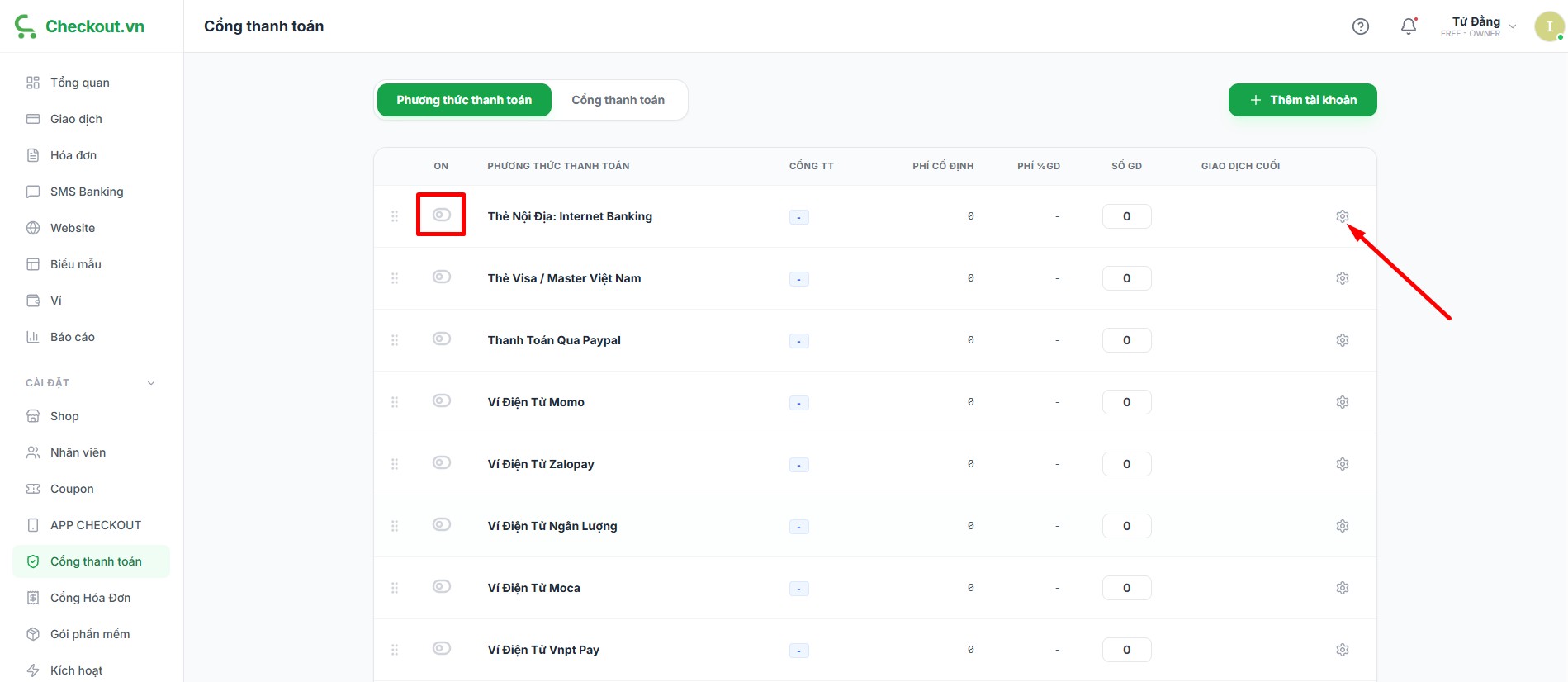Open the notification bell
Viewport: 1568px width, 682px height.
coord(1409,26)
